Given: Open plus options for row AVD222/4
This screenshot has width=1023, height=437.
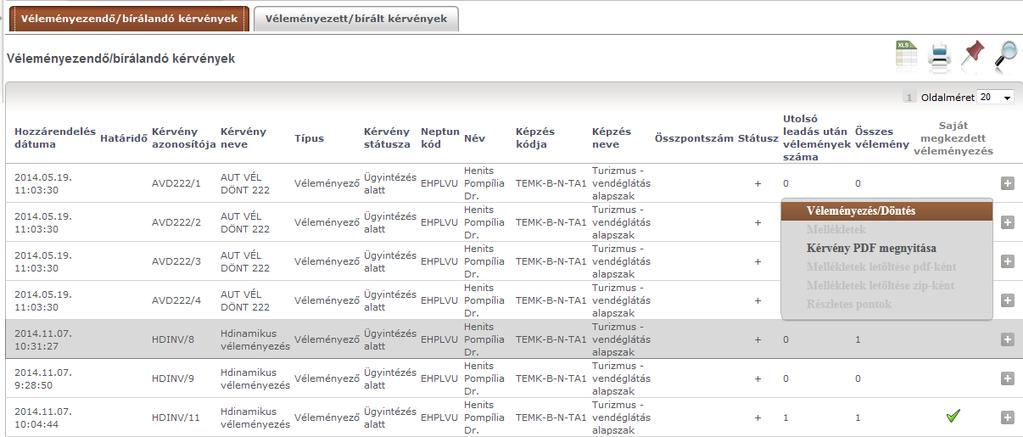Looking at the screenshot, I should point(1007,301).
